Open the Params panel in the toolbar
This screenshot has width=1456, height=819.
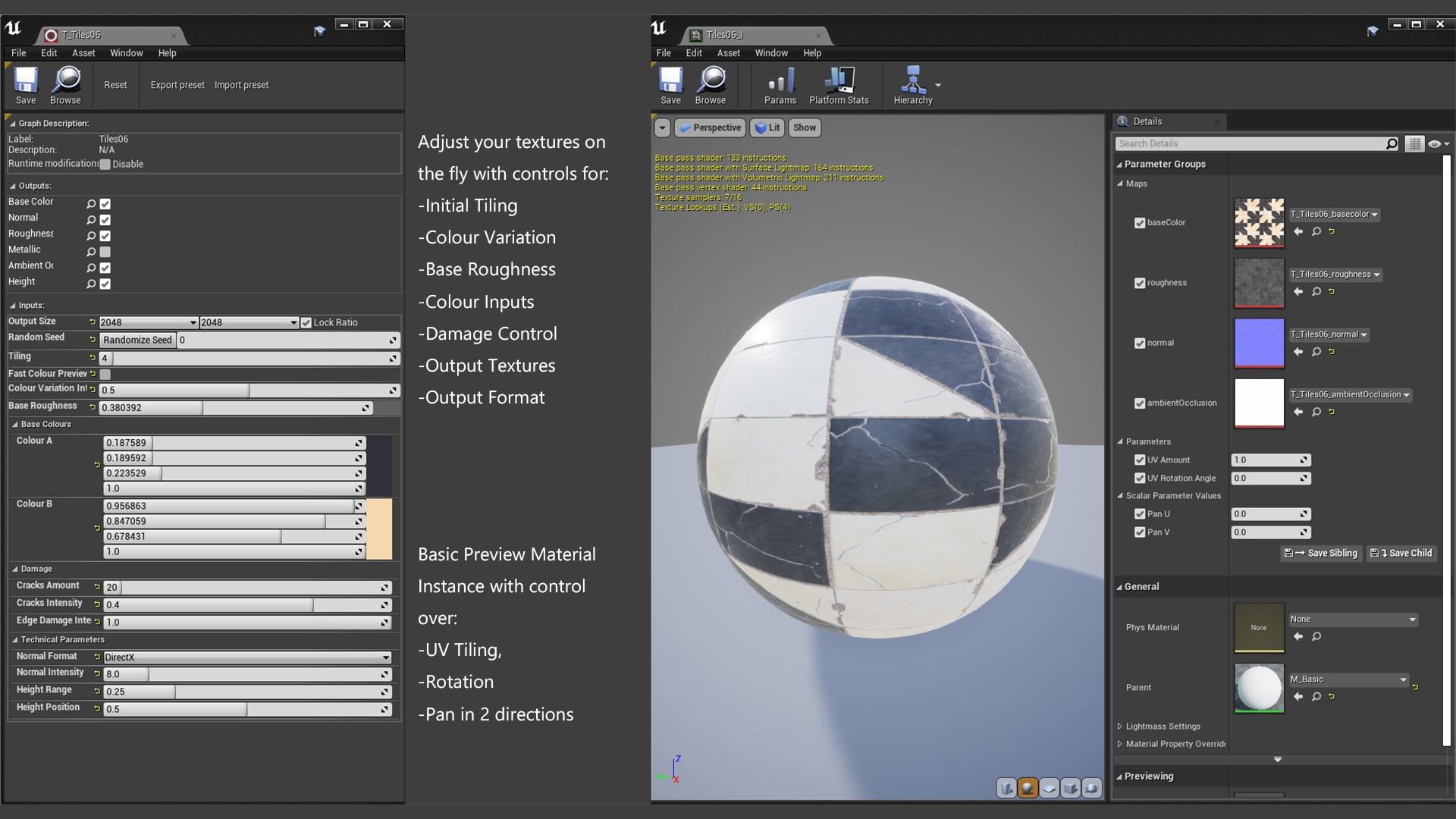tap(780, 84)
